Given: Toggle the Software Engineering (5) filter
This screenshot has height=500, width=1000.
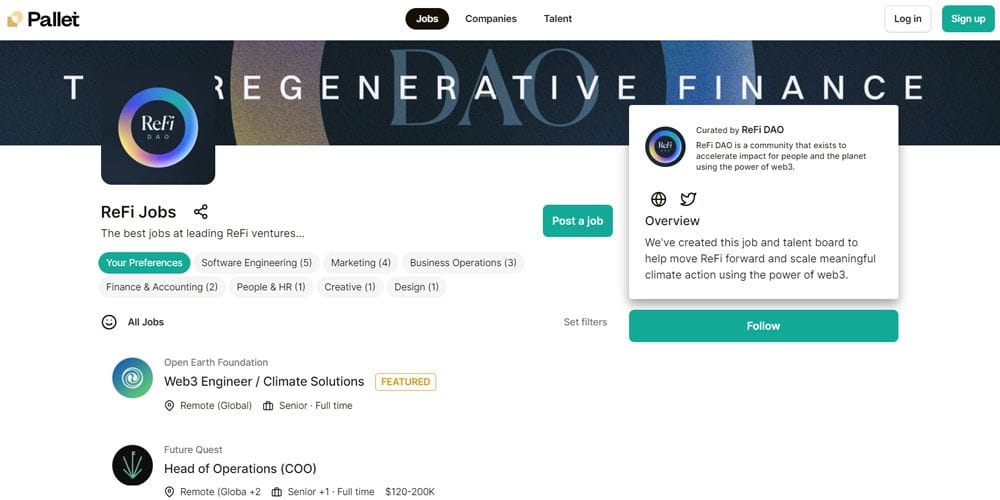Looking at the screenshot, I should point(257,263).
